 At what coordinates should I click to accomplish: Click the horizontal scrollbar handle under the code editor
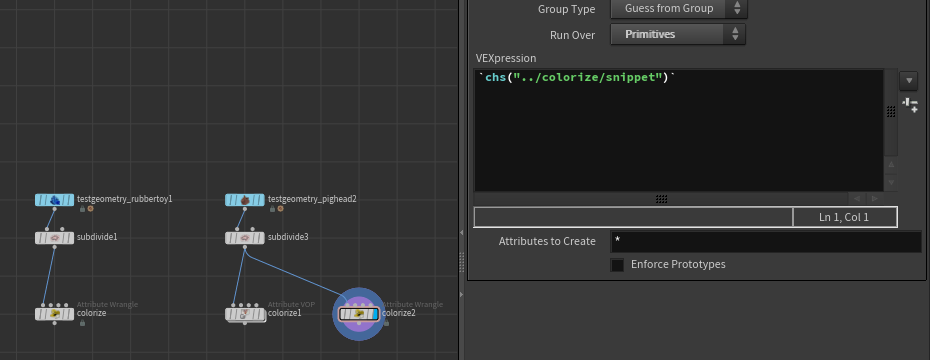[x=661, y=199]
